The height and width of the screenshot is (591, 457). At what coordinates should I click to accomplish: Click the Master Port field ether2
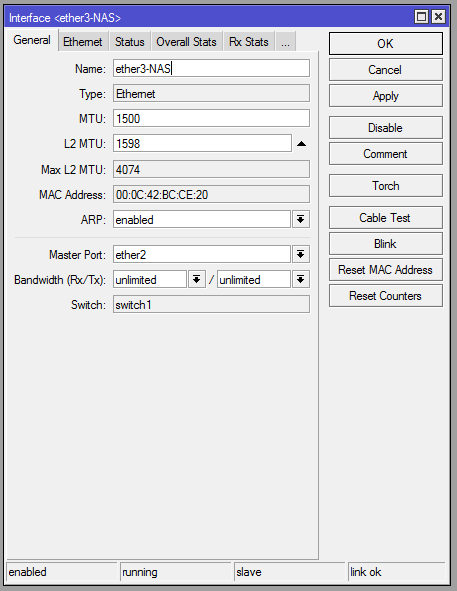point(202,254)
